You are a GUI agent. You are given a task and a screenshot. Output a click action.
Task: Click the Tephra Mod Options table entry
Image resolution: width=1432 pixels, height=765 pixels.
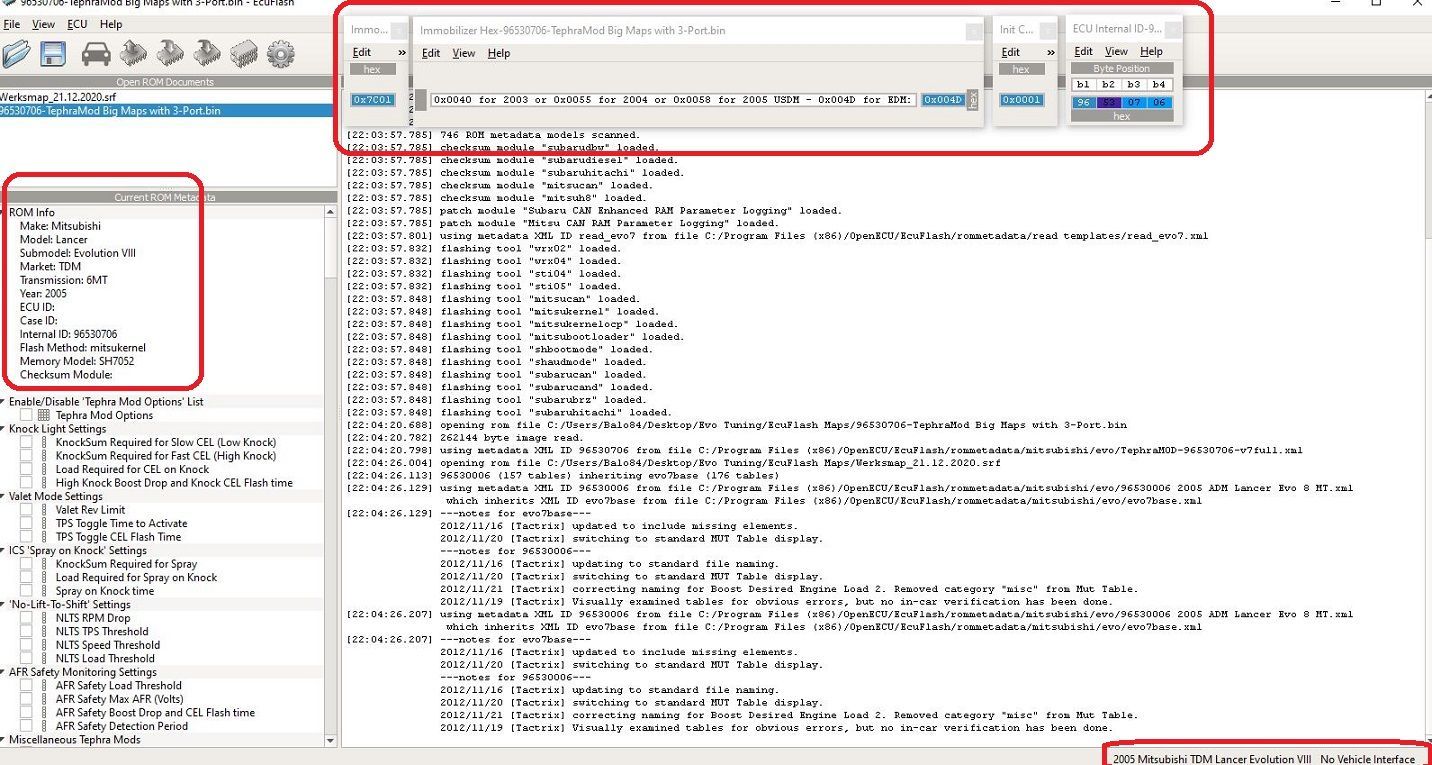click(104, 415)
